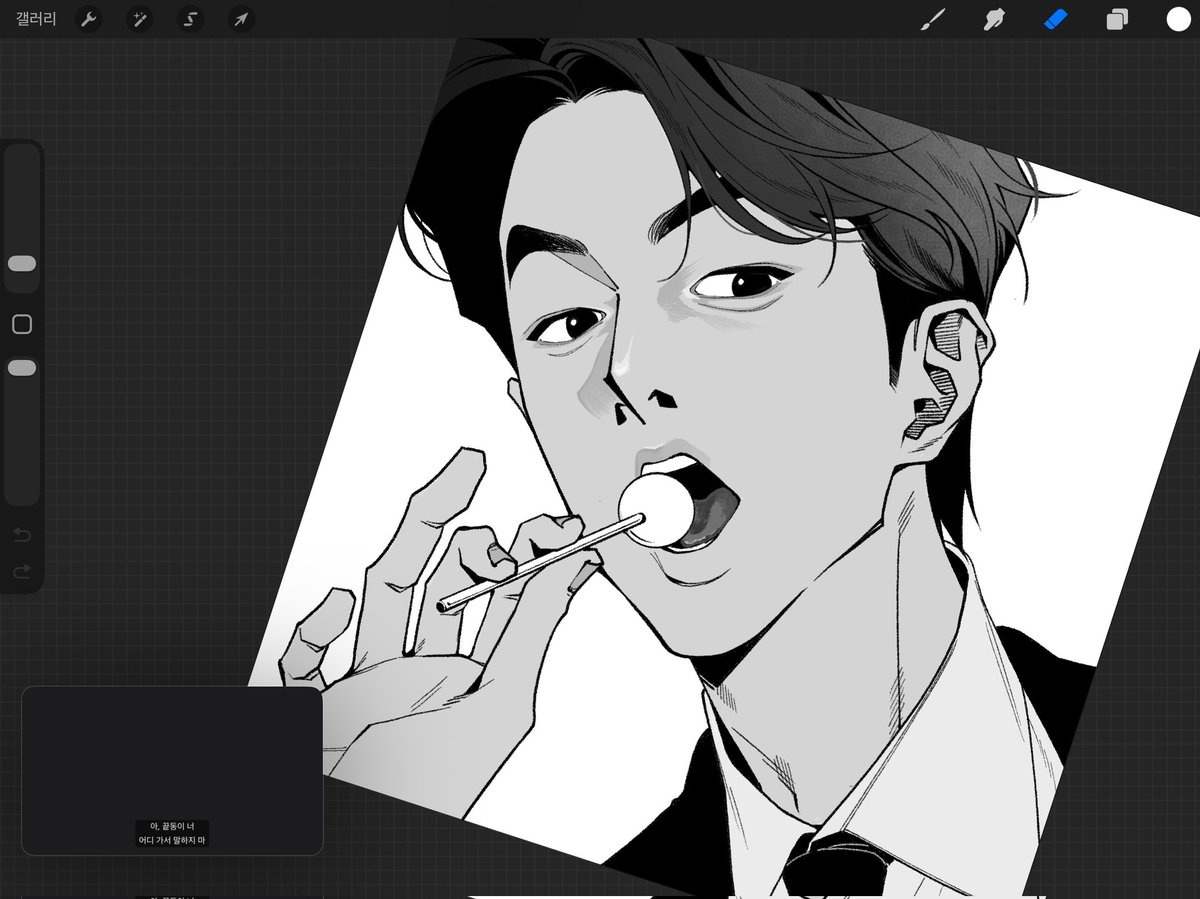Select the blue Eraser tool

coord(1056,19)
